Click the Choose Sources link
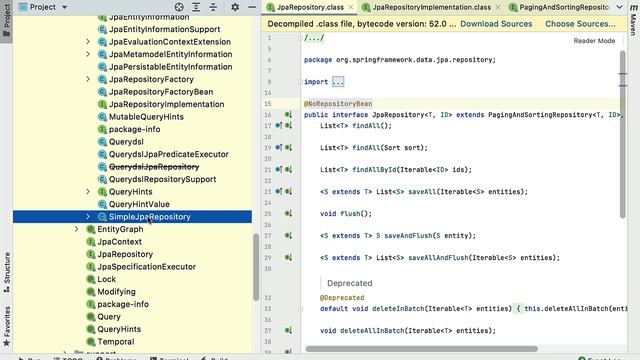The height and width of the screenshot is (360, 640). pos(580,24)
